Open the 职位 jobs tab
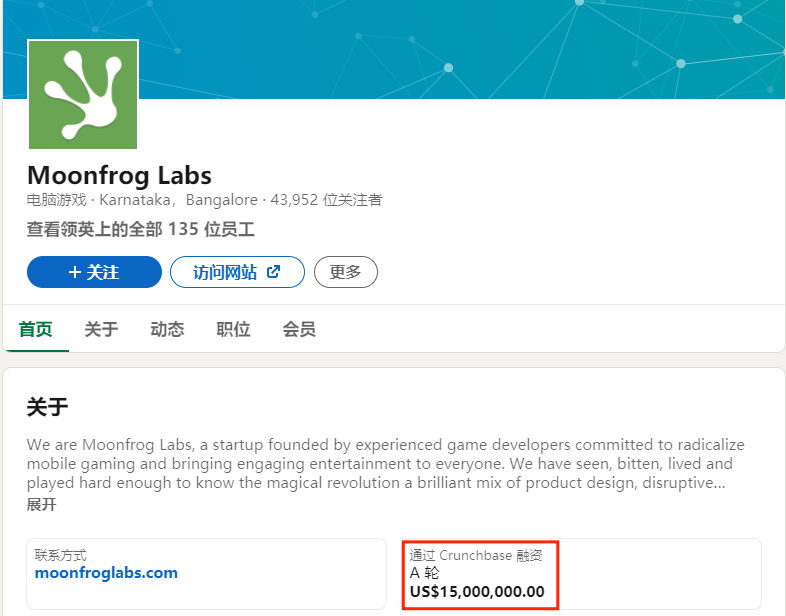The width and height of the screenshot is (786, 616). pos(233,329)
